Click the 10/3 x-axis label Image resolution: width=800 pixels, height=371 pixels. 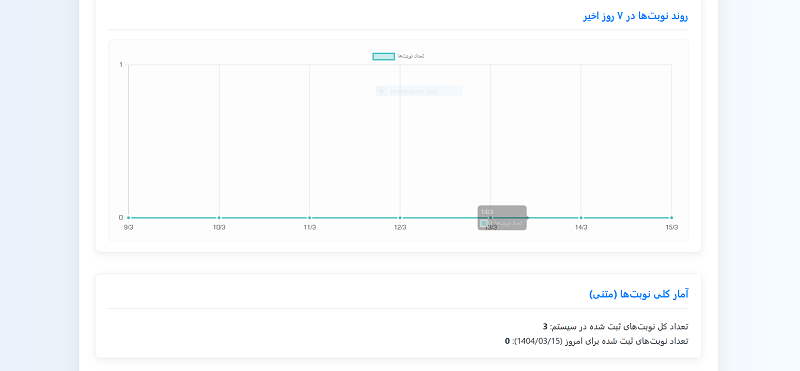219,228
